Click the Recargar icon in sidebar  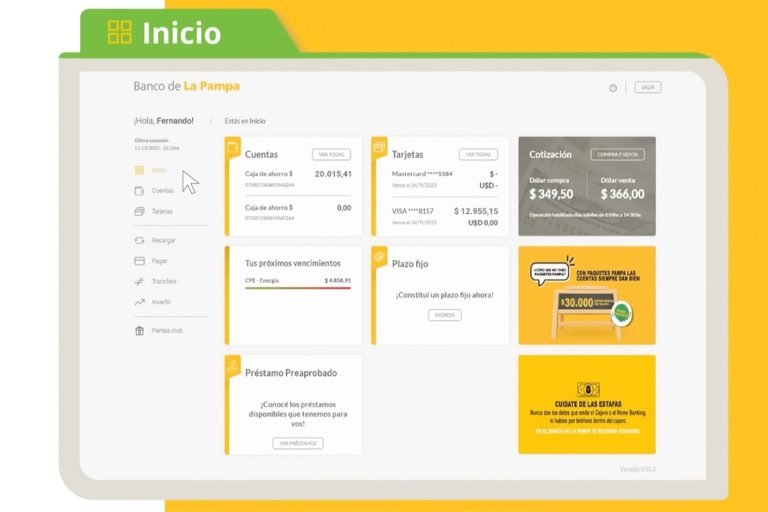click(x=140, y=240)
